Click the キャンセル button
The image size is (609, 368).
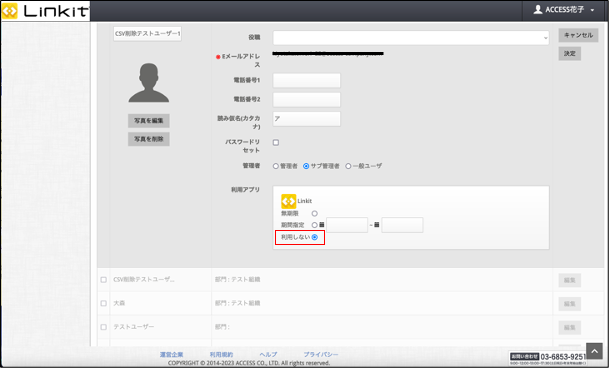coord(578,35)
